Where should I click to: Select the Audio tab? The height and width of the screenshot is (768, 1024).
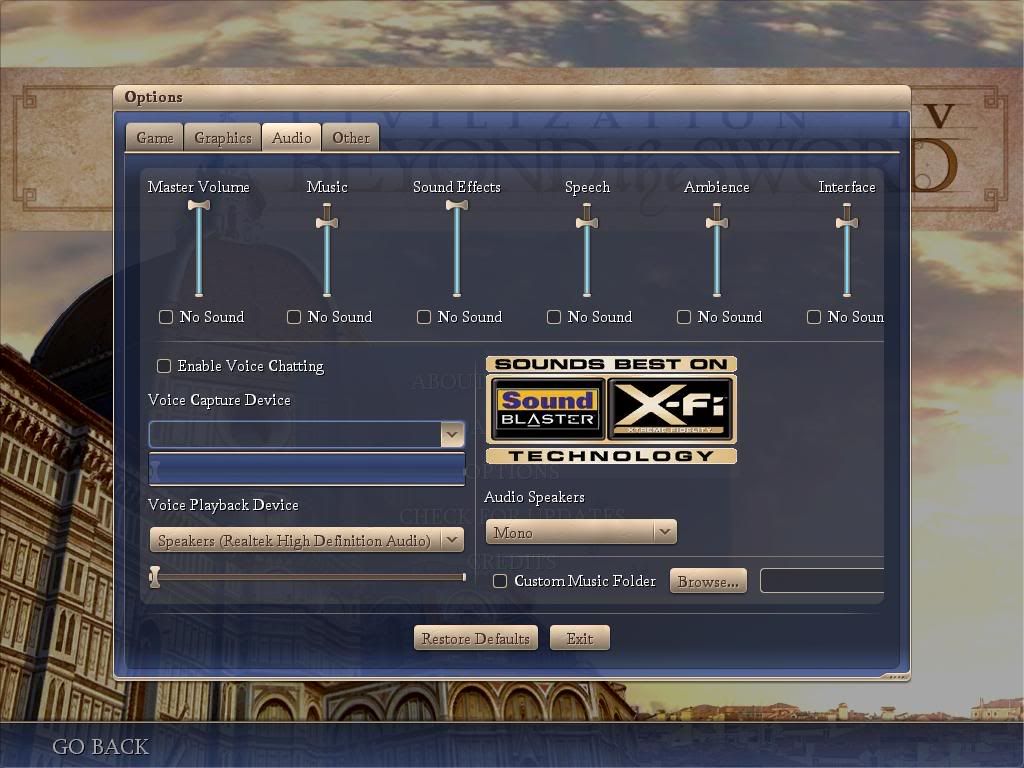[x=291, y=137]
